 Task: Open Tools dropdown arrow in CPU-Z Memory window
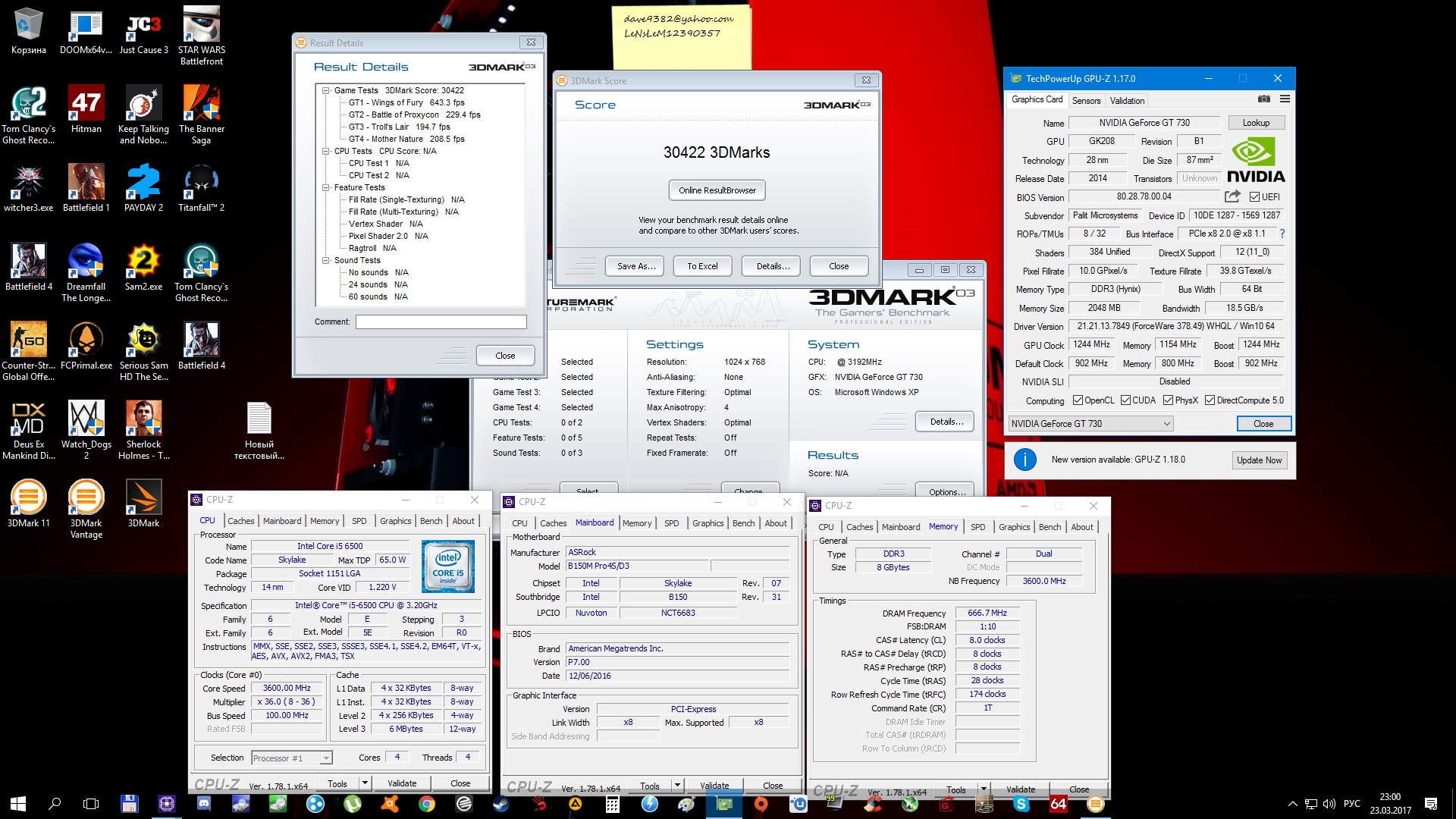[984, 789]
